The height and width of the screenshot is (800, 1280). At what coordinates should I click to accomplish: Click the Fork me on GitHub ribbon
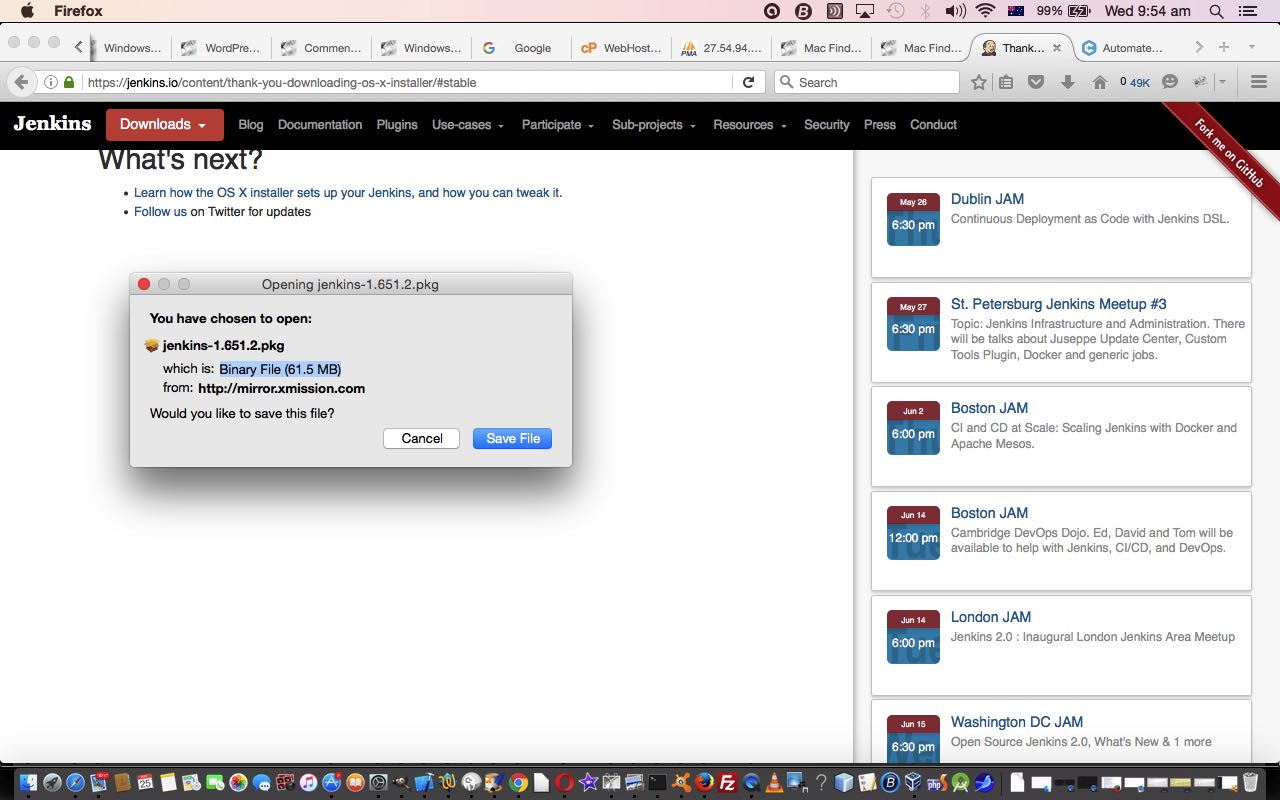point(1229,152)
